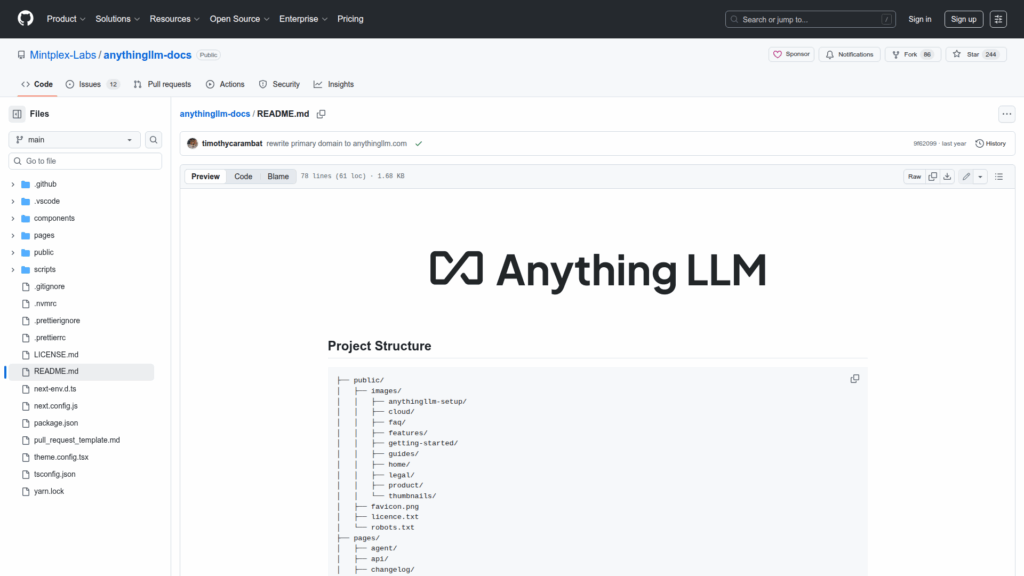
Task: Select the Preview view toggle
Action: [205, 176]
